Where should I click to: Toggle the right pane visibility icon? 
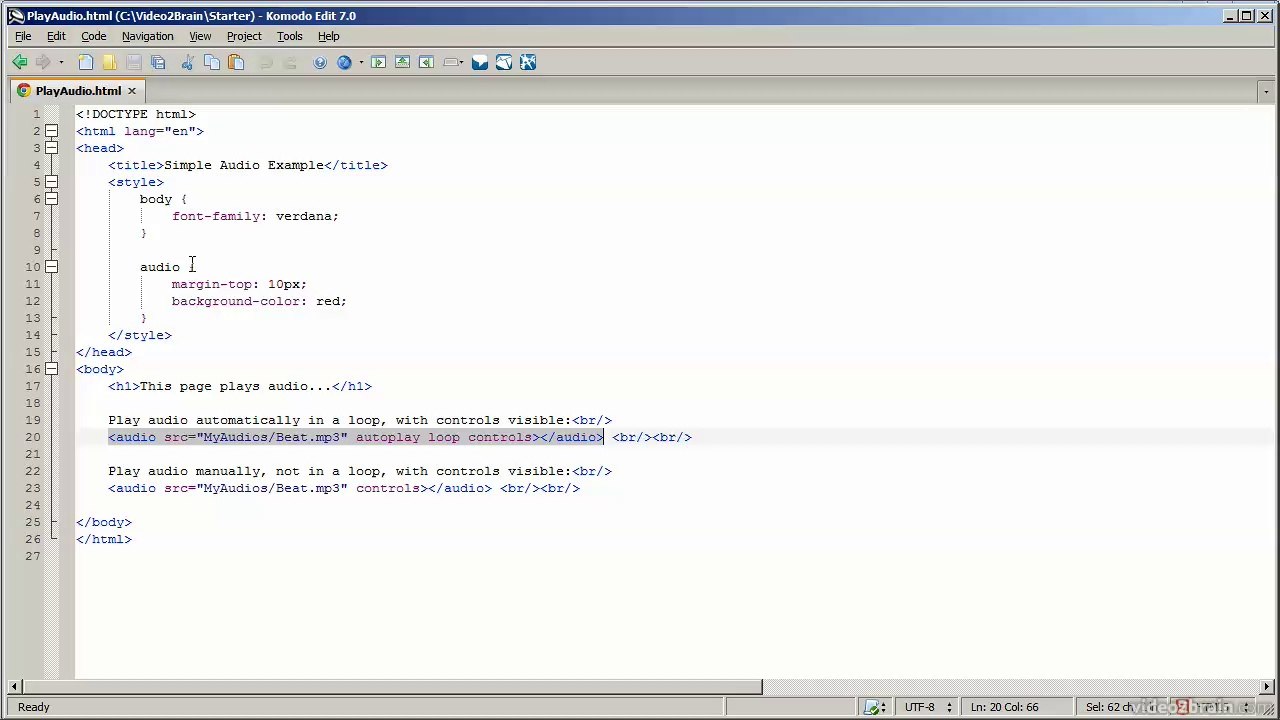pos(426,63)
